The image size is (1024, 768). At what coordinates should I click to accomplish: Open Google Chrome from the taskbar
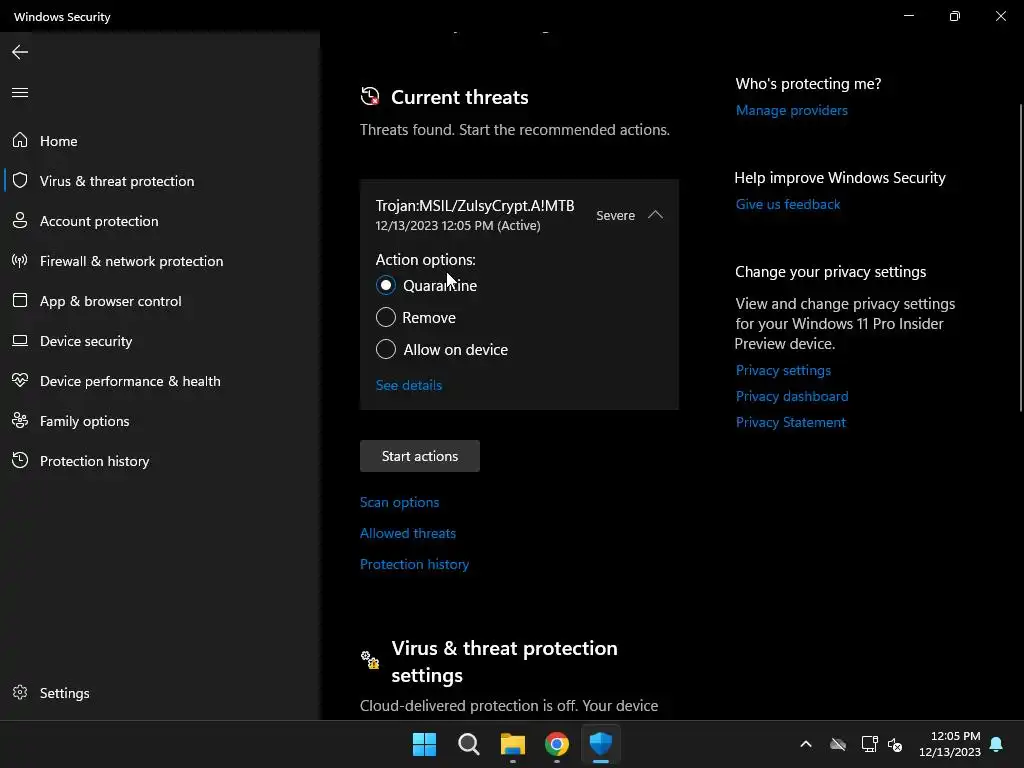click(556, 744)
